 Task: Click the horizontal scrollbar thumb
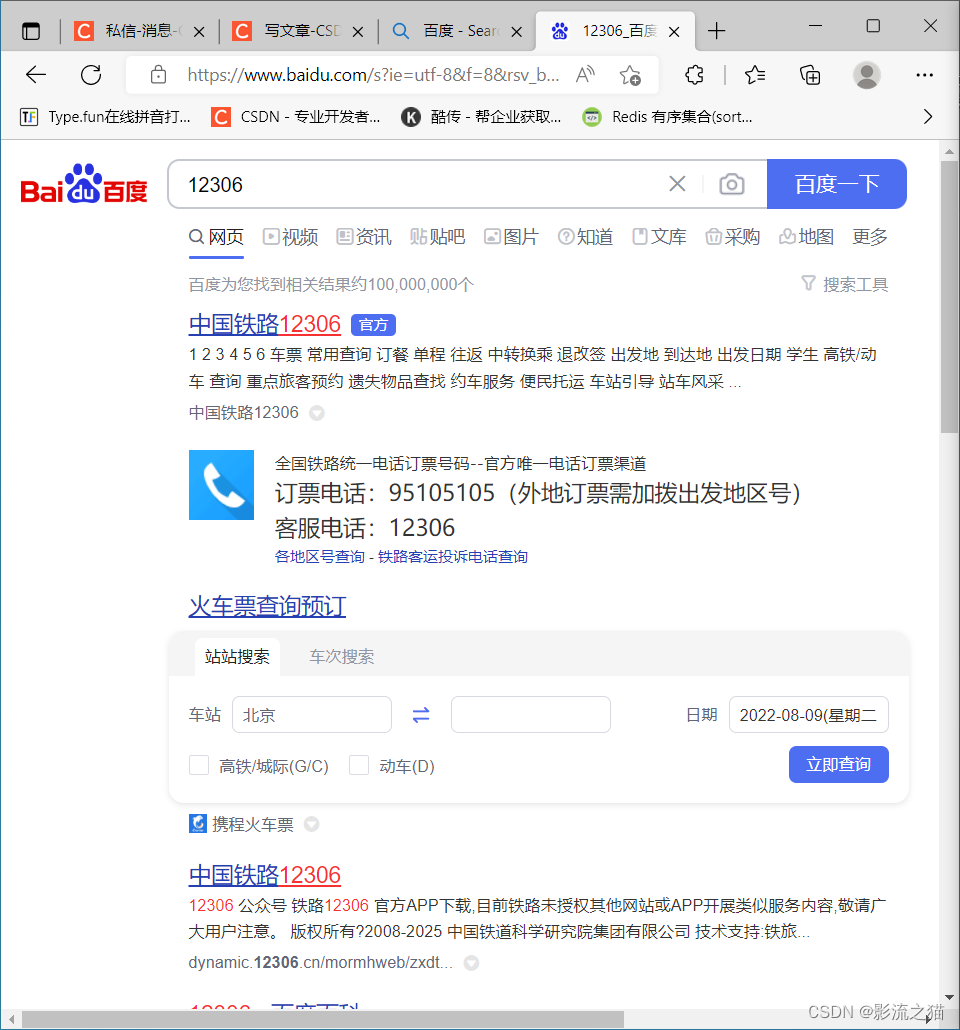323,1019
